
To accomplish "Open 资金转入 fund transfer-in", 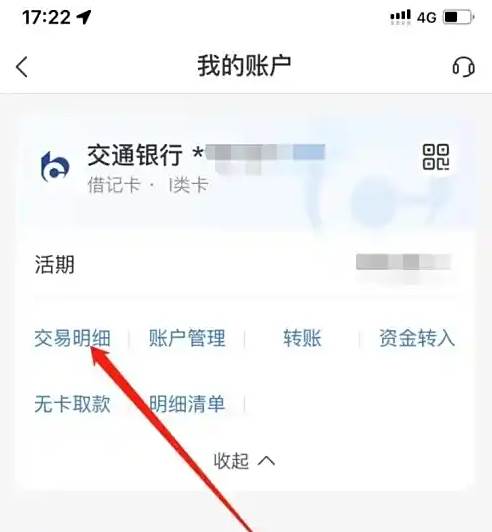I will pyautogui.click(x=417, y=338).
